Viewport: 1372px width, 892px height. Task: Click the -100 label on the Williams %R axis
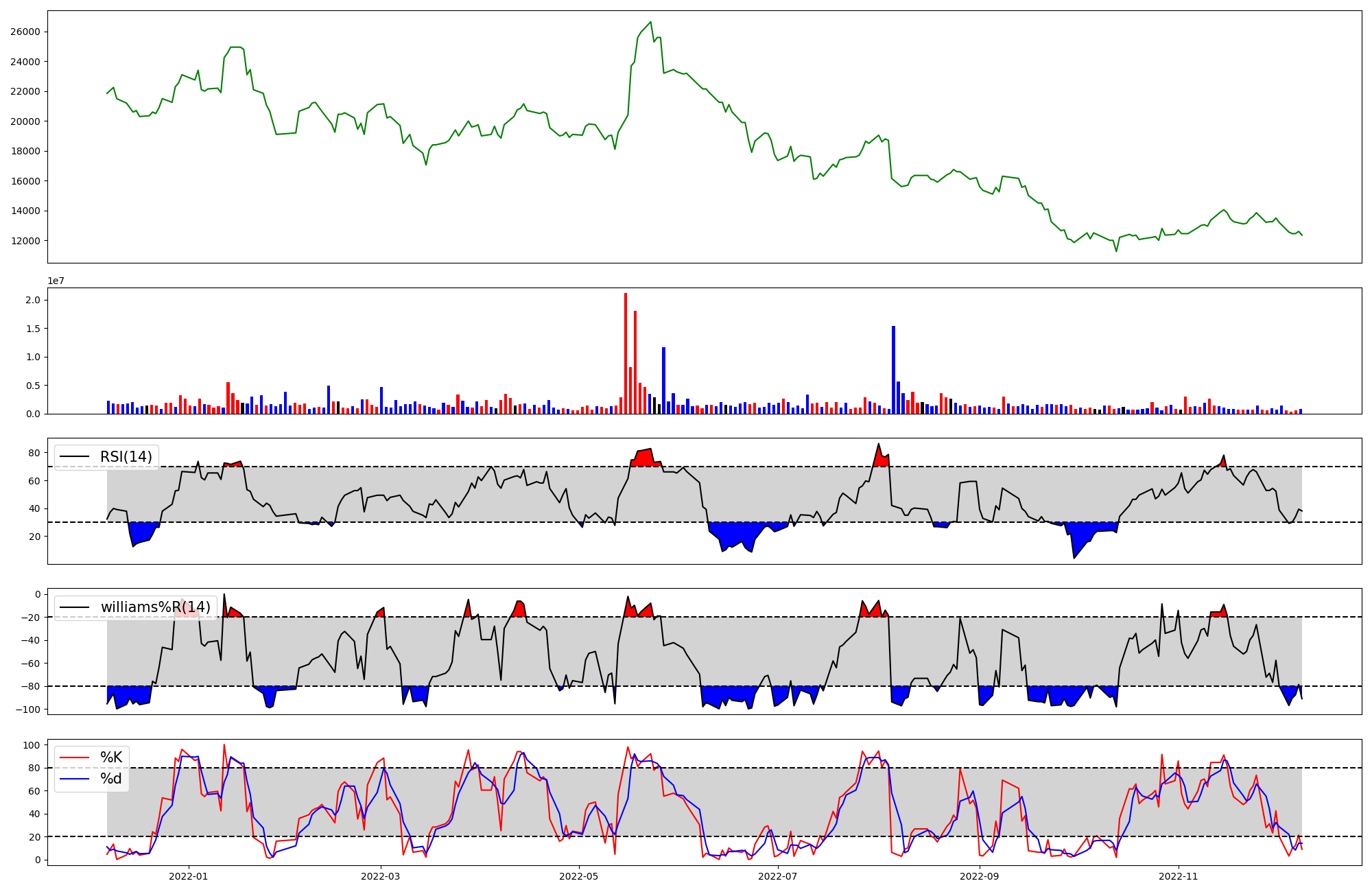pos(28,709)
